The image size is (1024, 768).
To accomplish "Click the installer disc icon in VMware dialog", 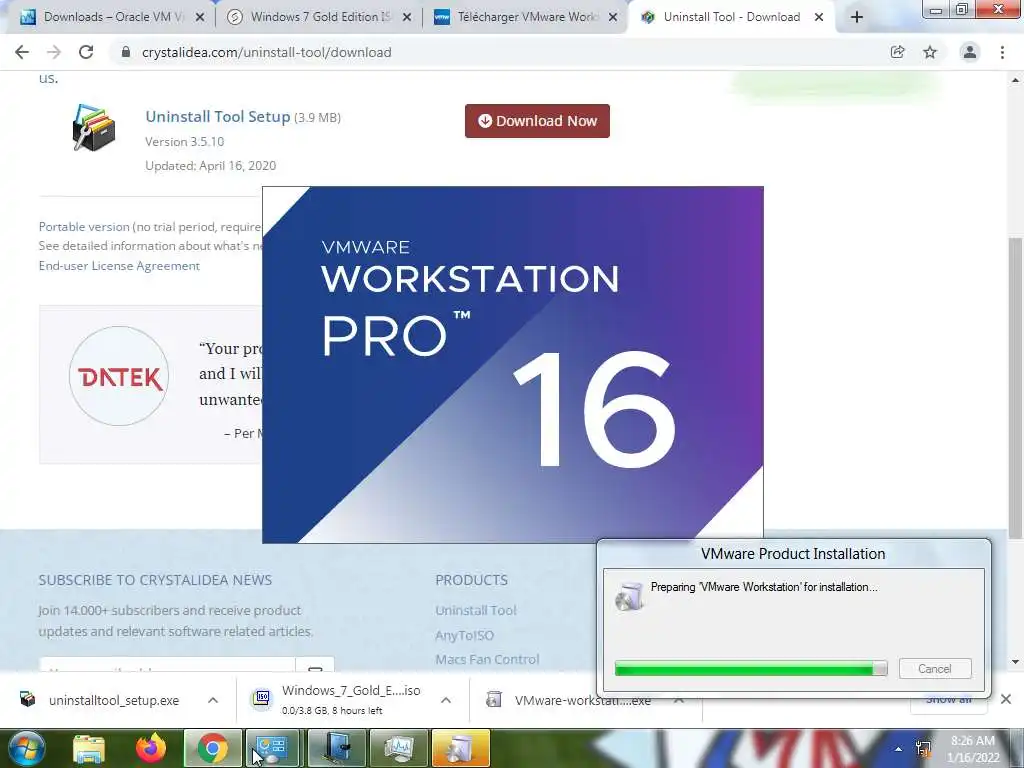I will point(630,596).
